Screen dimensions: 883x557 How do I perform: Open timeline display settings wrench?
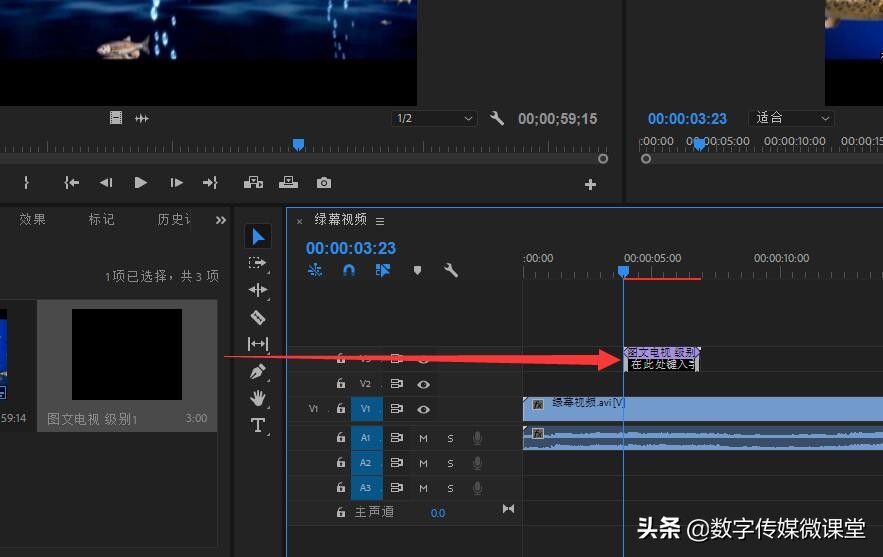coord(451,270)
